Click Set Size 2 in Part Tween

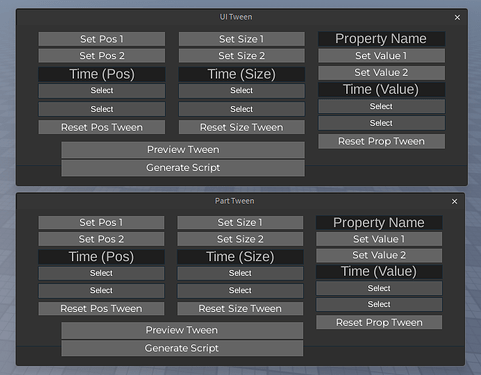240,239
